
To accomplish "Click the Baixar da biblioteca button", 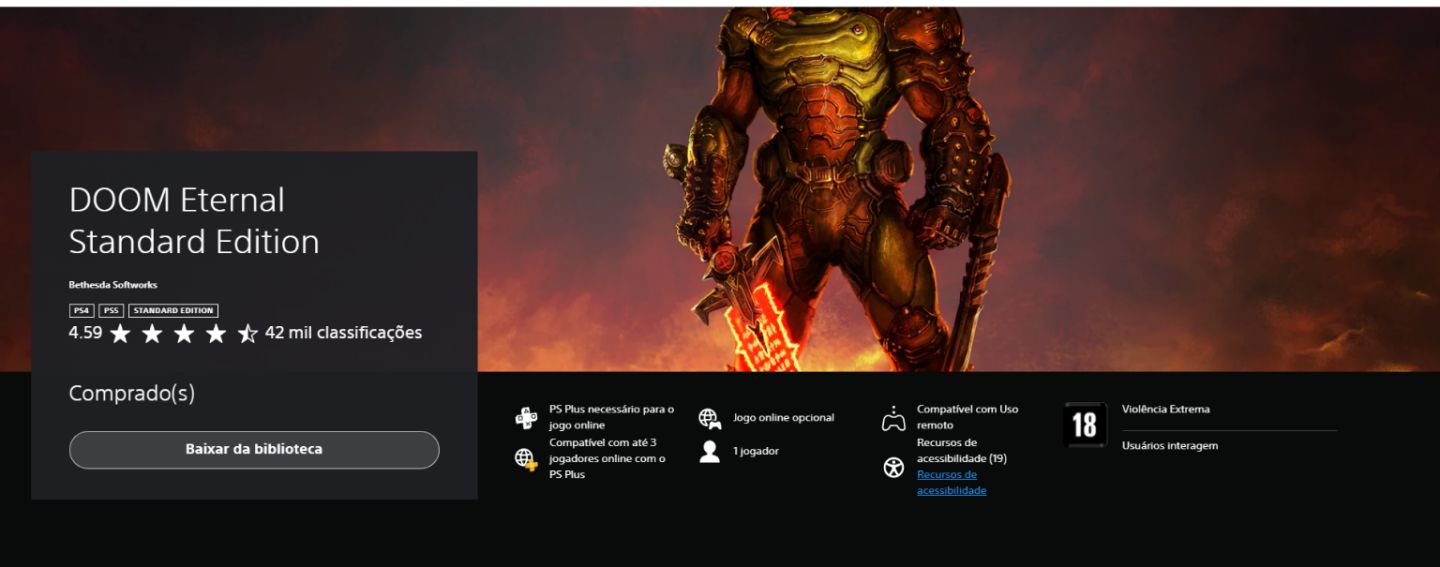I will 254,450.
